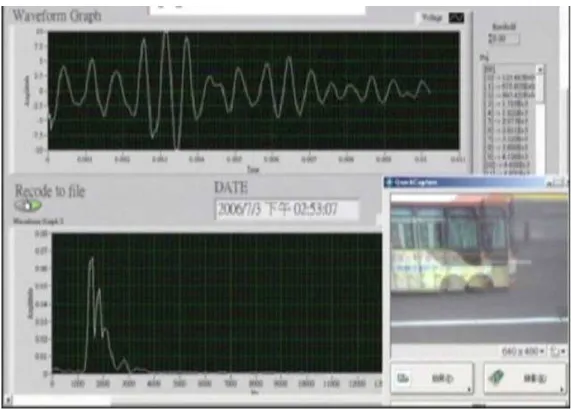Viewport: 571px width, 410px height.
Task: Click the lower frequency spectrum plot
Action: tap(217, 303)
